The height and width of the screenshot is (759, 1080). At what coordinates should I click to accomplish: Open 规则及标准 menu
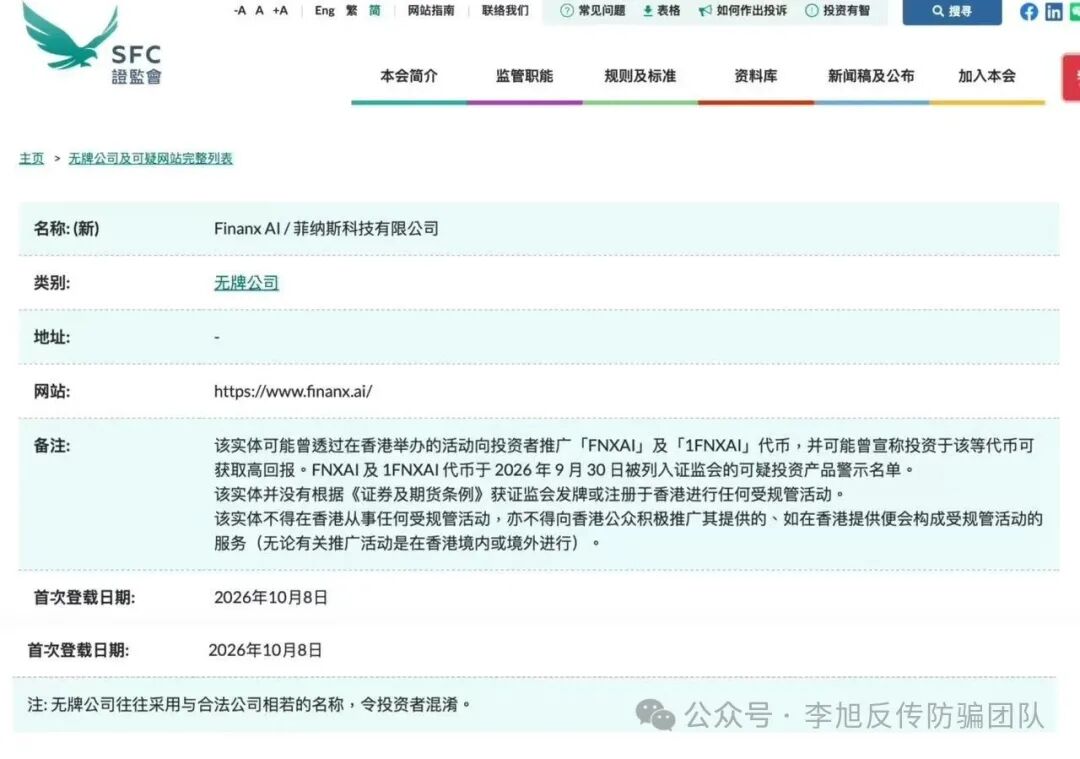(641, 76)
